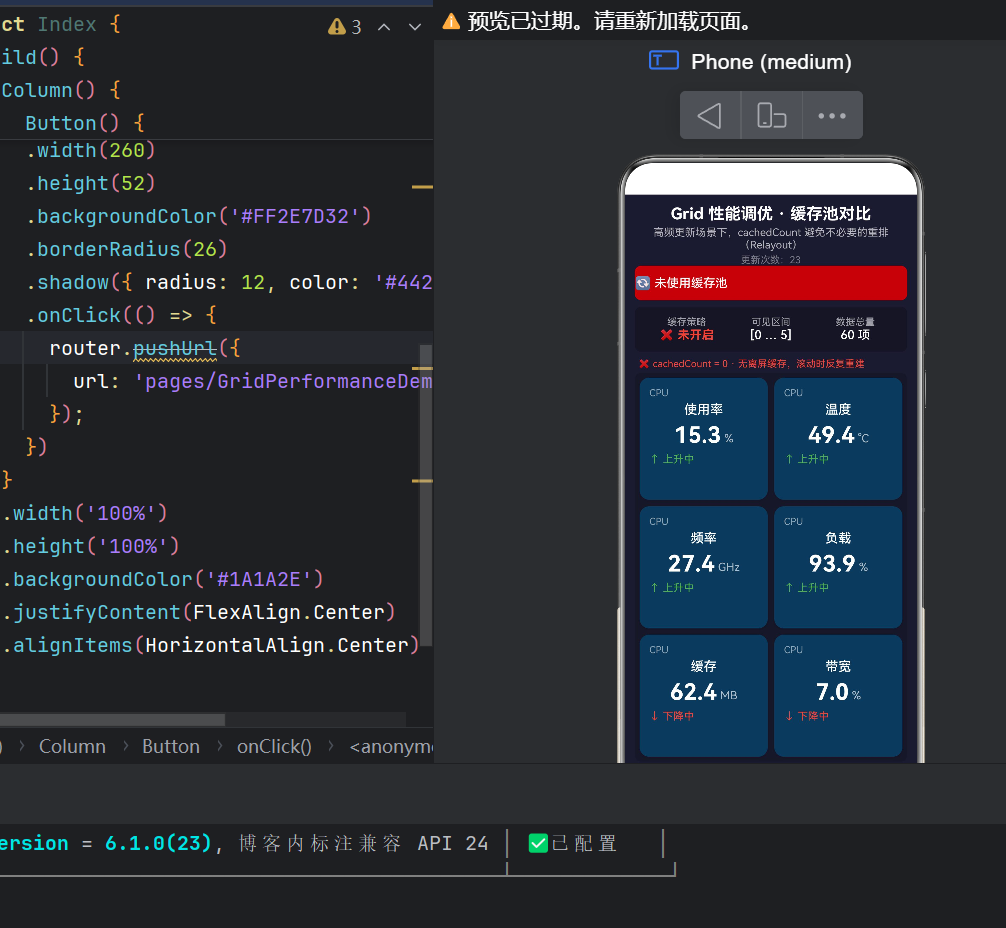
Task: Select the CPU 缓存 62.4 MB card
Action: (703, 696)
